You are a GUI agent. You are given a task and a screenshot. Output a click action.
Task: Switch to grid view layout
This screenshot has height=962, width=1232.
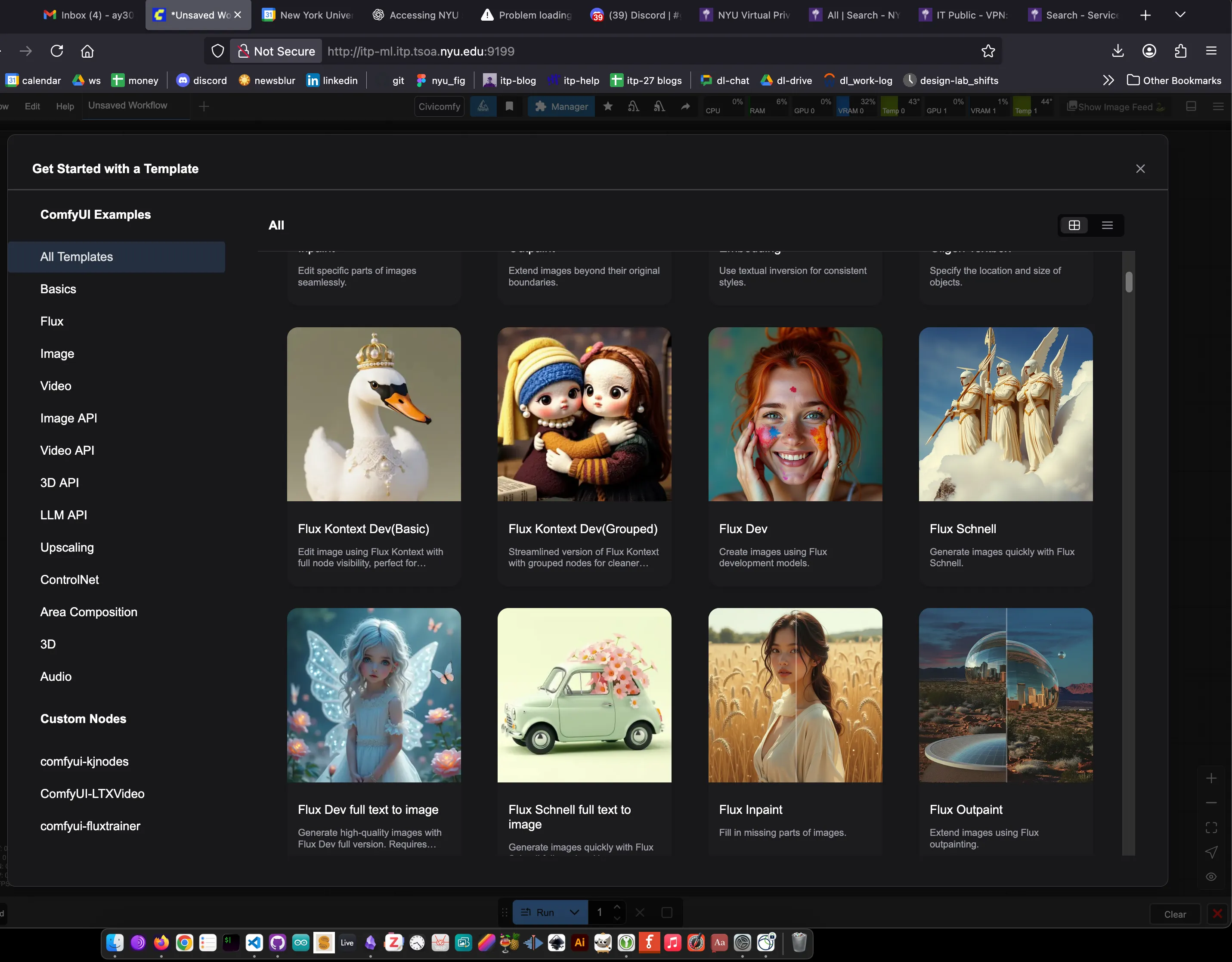pos(1074,225)
